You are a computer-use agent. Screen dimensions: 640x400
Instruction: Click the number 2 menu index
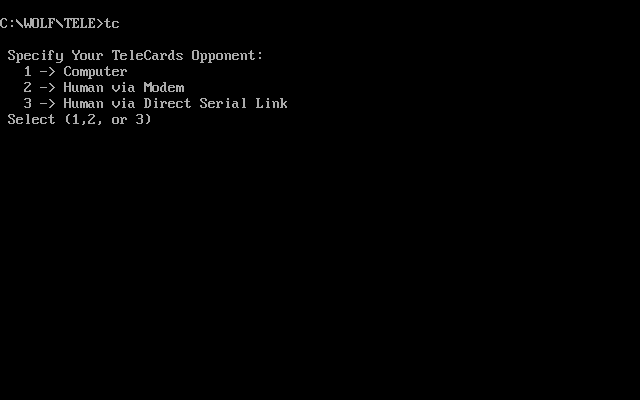tap(28, 87)
